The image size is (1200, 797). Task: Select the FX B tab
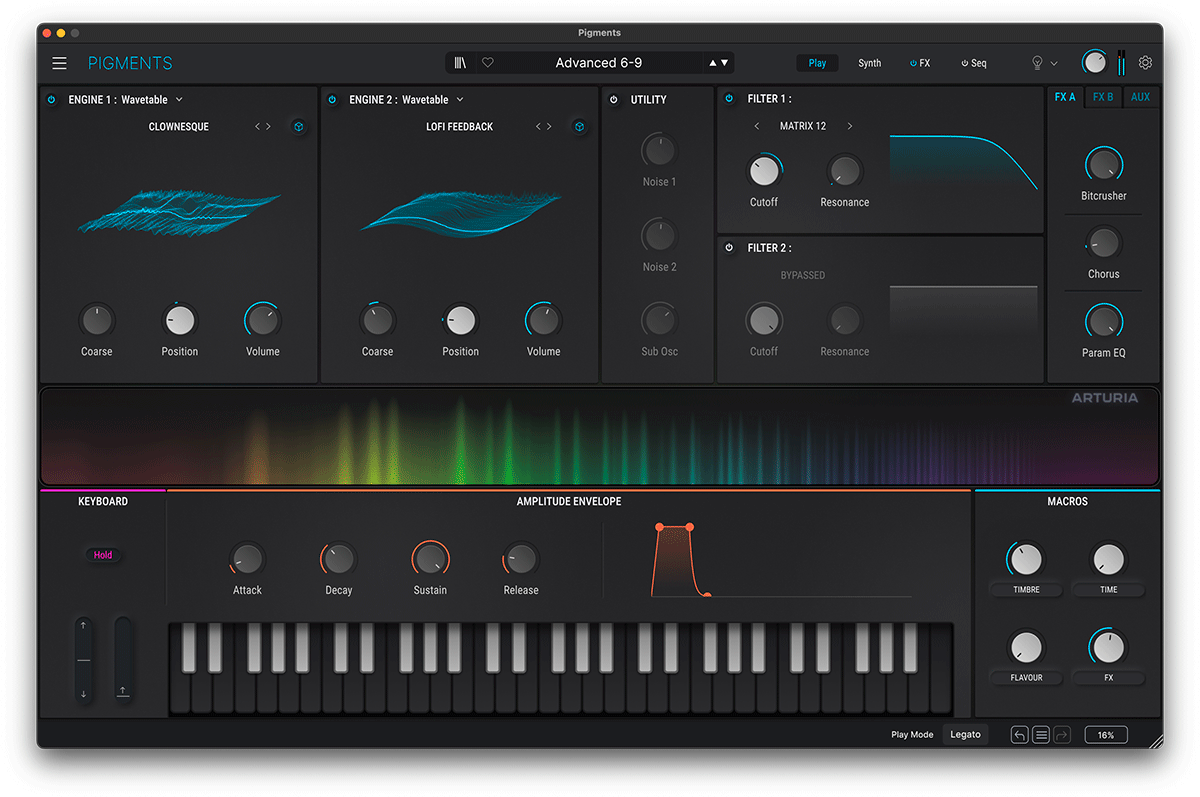click(x=1103, y=97)
